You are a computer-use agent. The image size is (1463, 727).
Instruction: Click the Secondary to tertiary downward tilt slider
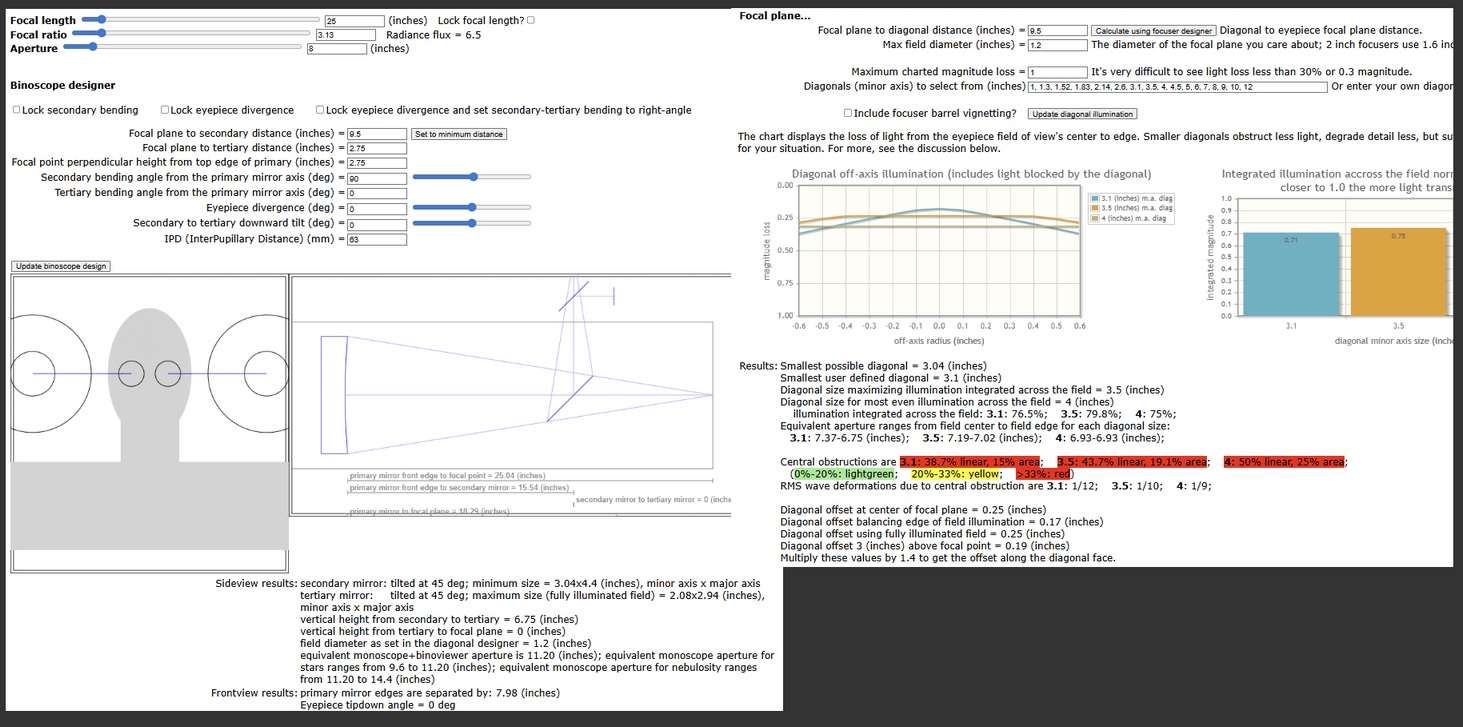[471, 222]
